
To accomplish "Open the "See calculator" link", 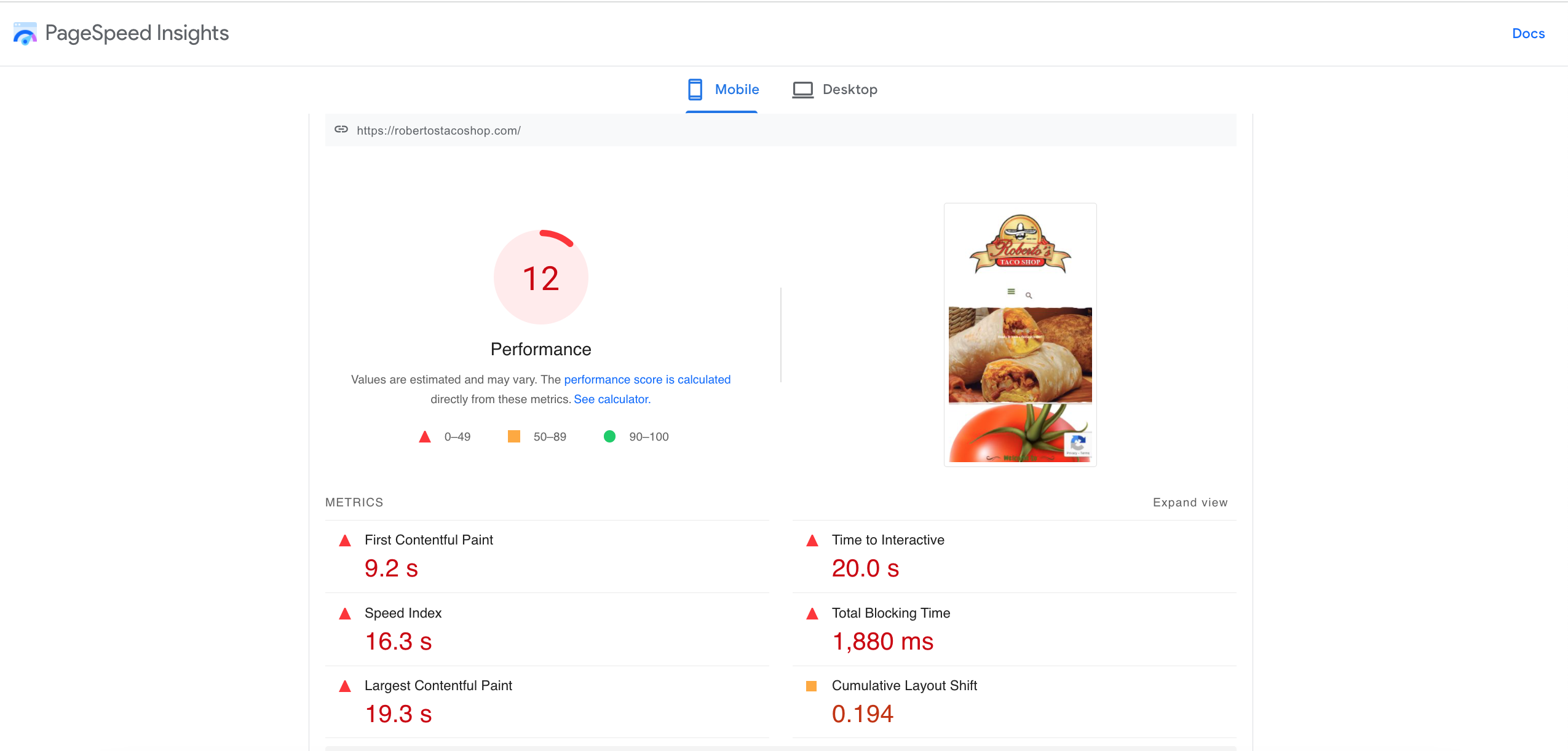I will (x=611, y=399).
